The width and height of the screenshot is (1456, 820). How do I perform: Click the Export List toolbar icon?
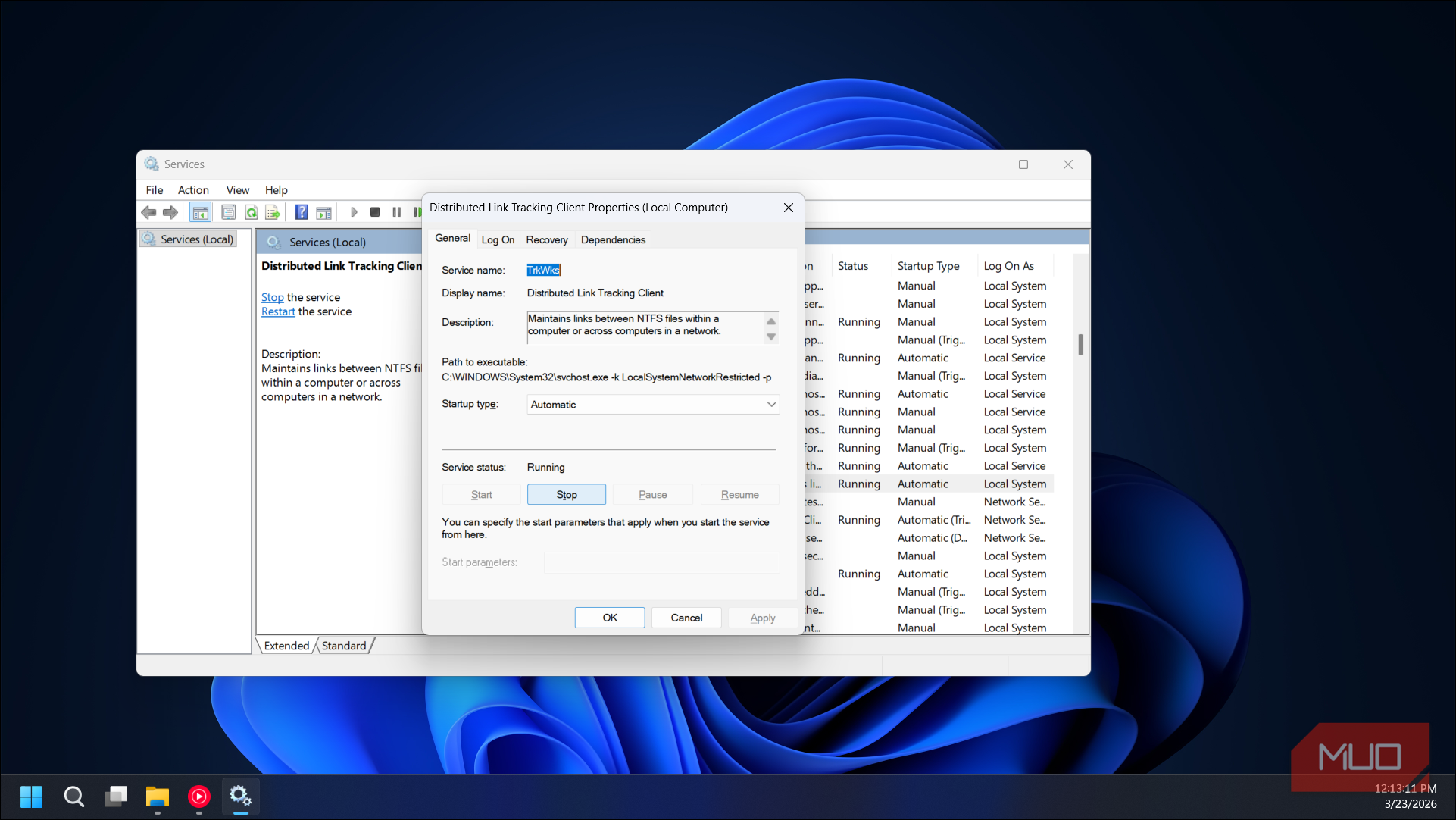pos(273,213)
